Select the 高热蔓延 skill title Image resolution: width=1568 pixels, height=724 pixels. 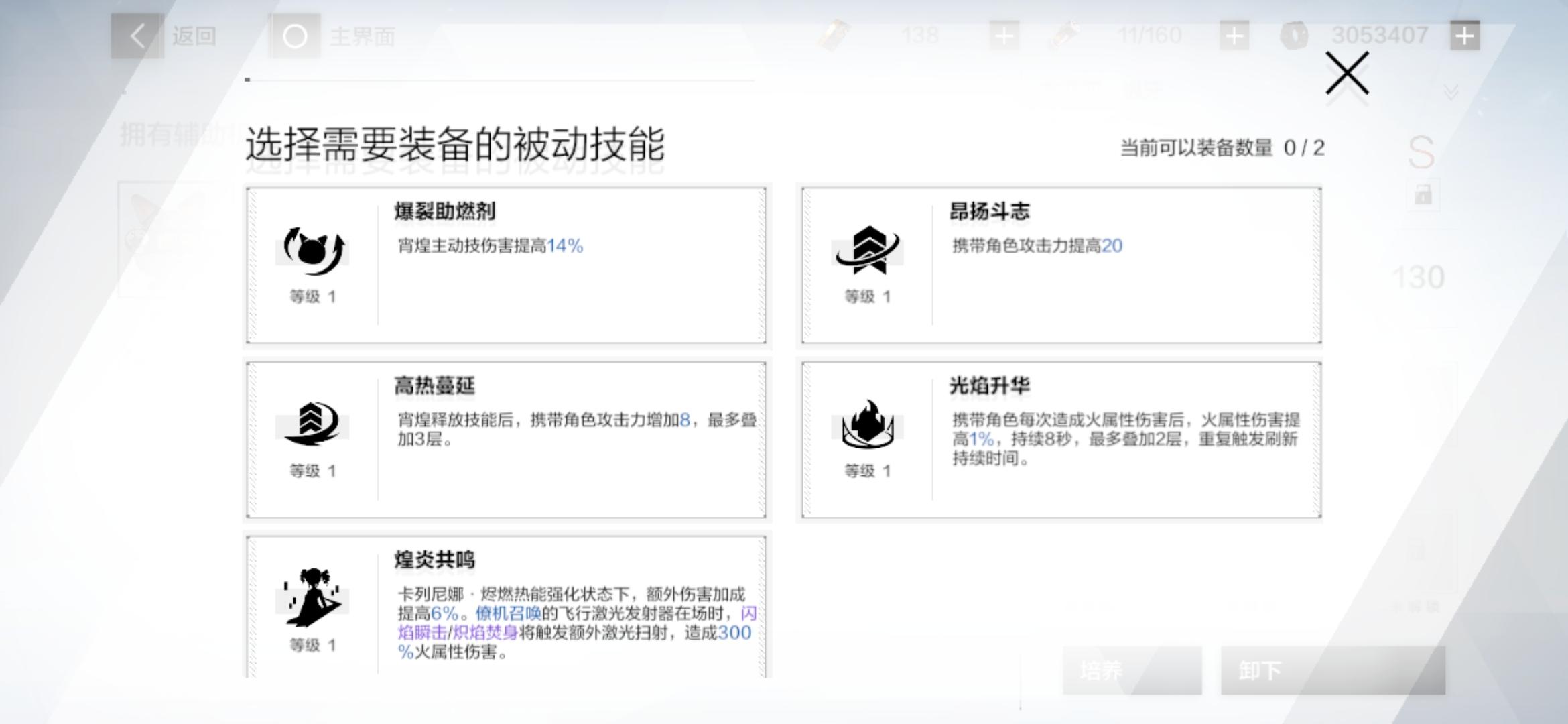pyautogui.click(x=435, y=386)
